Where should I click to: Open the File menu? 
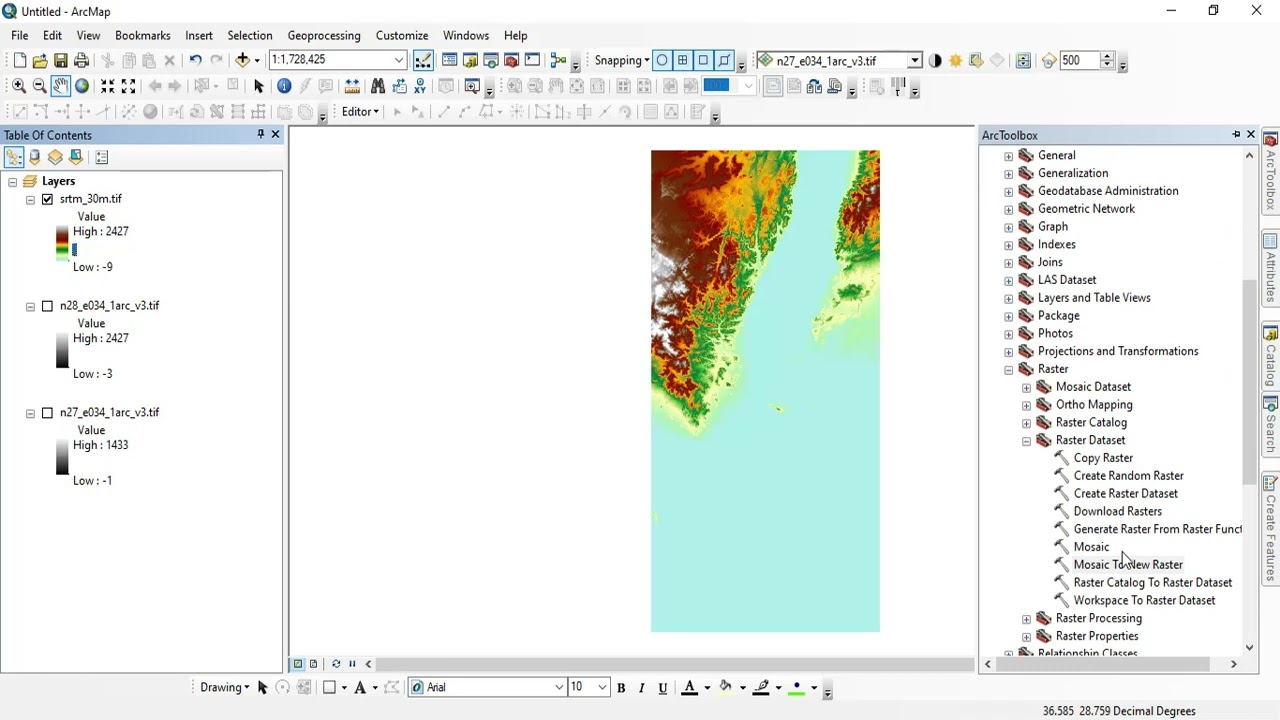[20, 36]
